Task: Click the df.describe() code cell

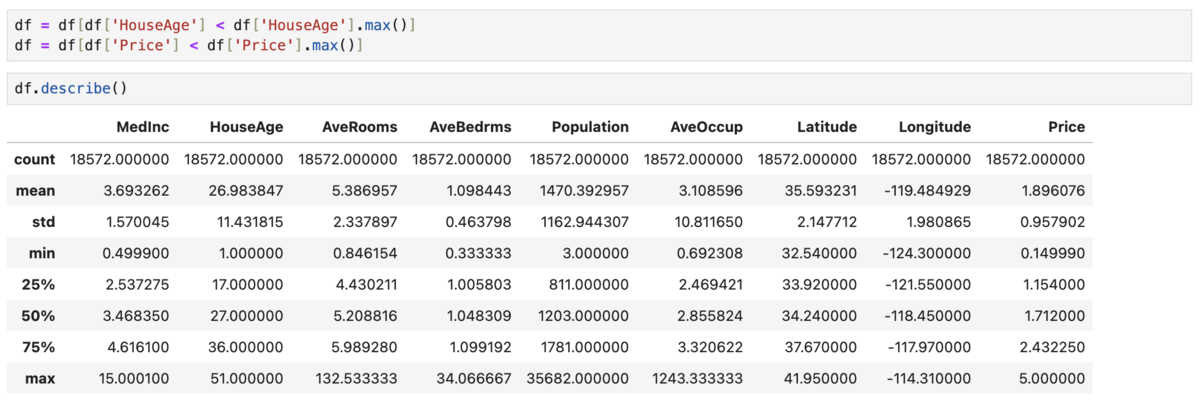Action: [598, 88]
